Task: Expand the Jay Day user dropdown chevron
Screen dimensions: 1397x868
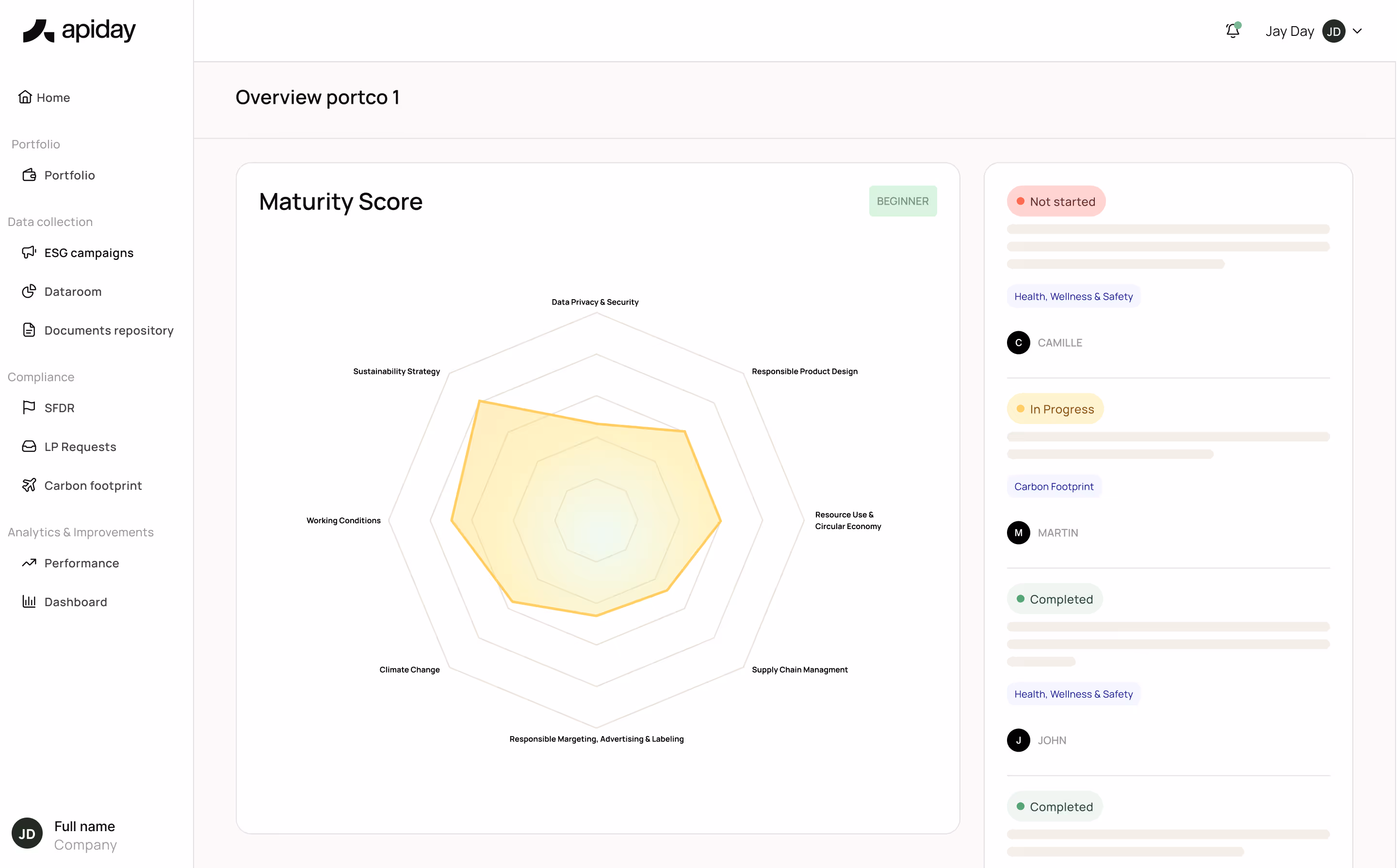Action: coord(1357,31)
